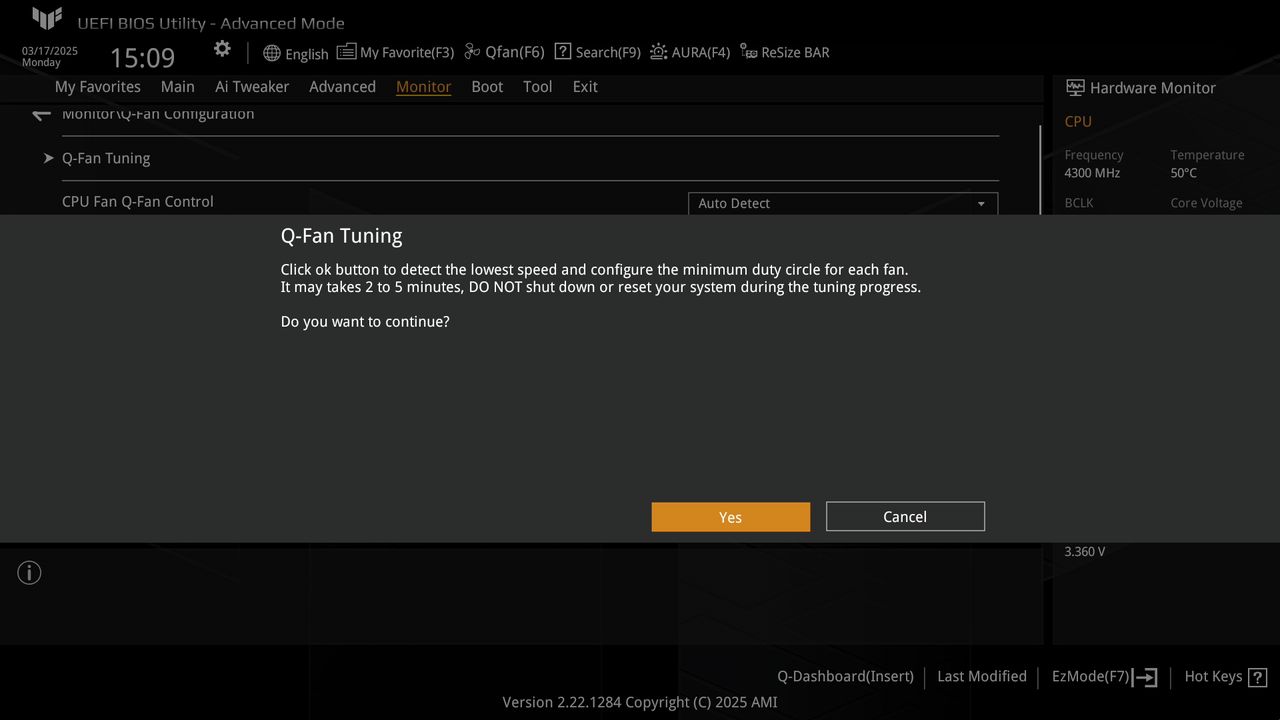Image resolution: width=1280 pixels, height=720 pixels.
Task: Cancel the Q-Fan Tuning dialog
Action: 905,516
